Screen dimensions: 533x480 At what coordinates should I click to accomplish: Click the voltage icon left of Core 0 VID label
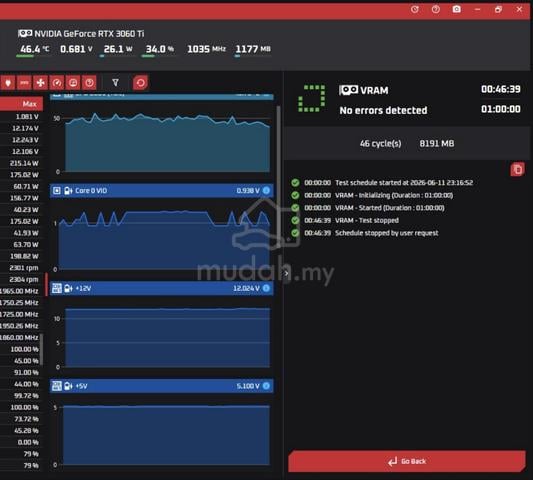tap(68, 190)
